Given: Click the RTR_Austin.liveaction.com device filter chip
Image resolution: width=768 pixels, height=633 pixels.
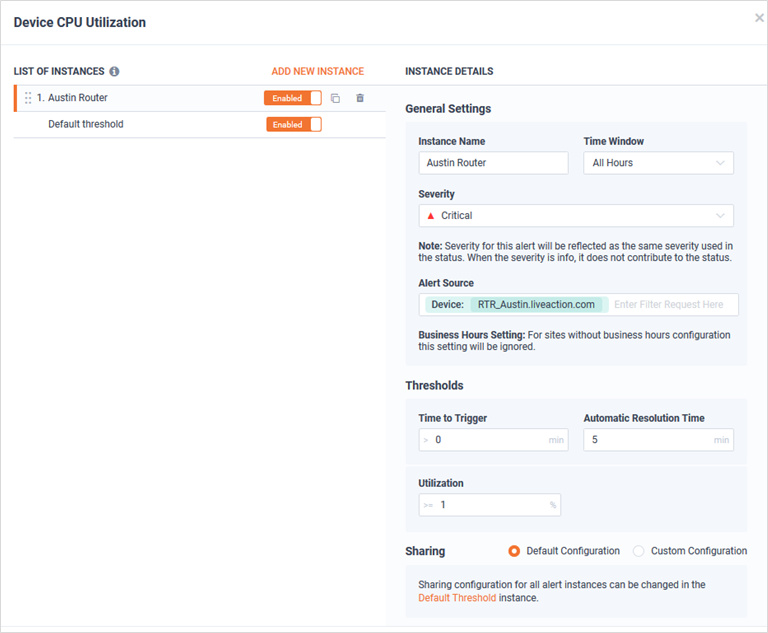Looking at the screenshot, I should 536,305.
